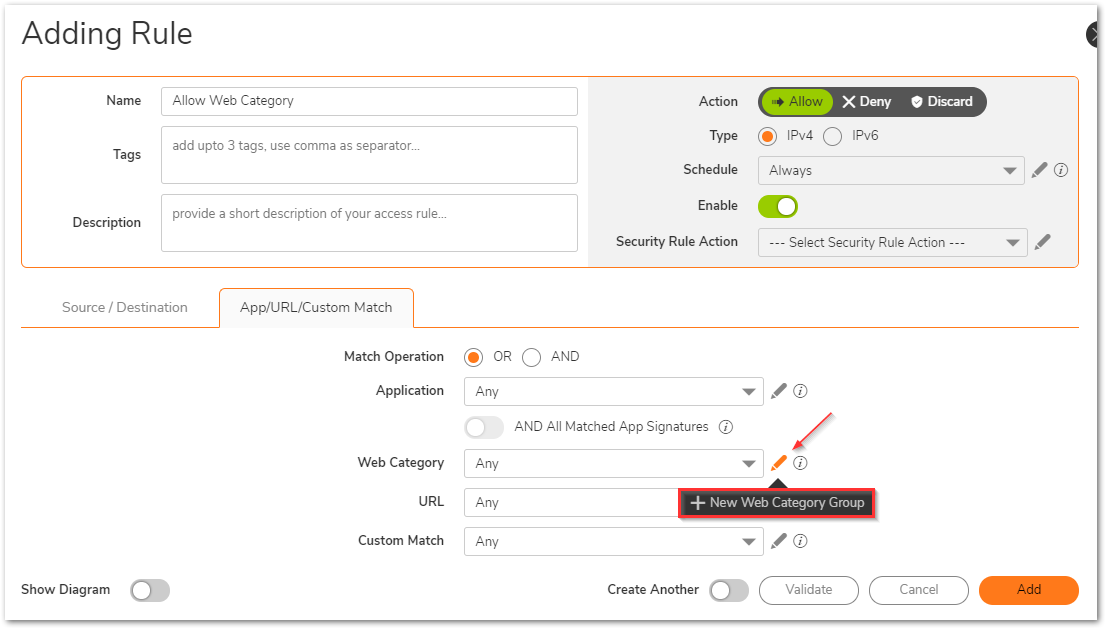
Task: Toggle AND All Matched App Signatures
Action: pos(484,427)
